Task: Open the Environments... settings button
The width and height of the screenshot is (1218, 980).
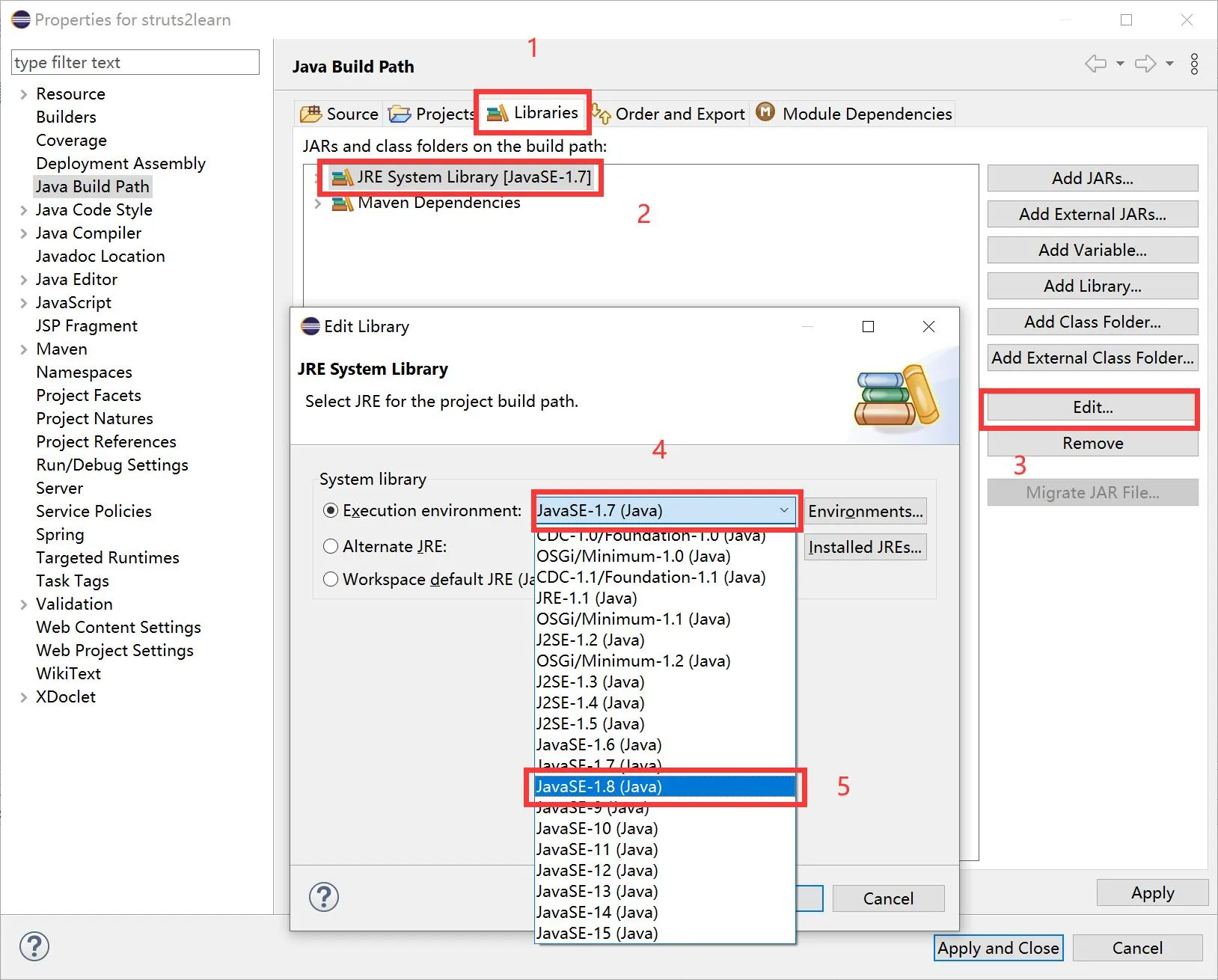Action: (866, 511)
